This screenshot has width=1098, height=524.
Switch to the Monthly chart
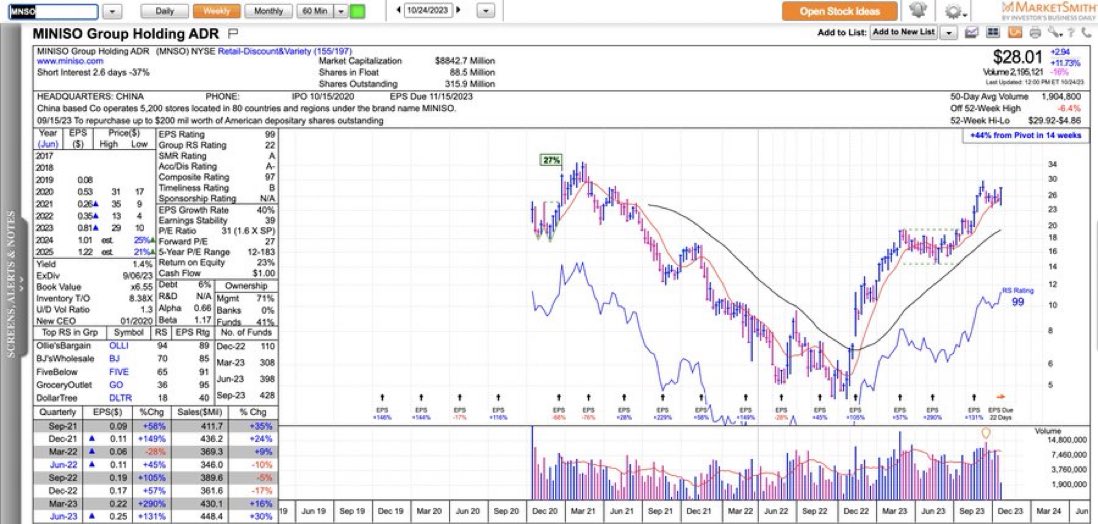268,11
